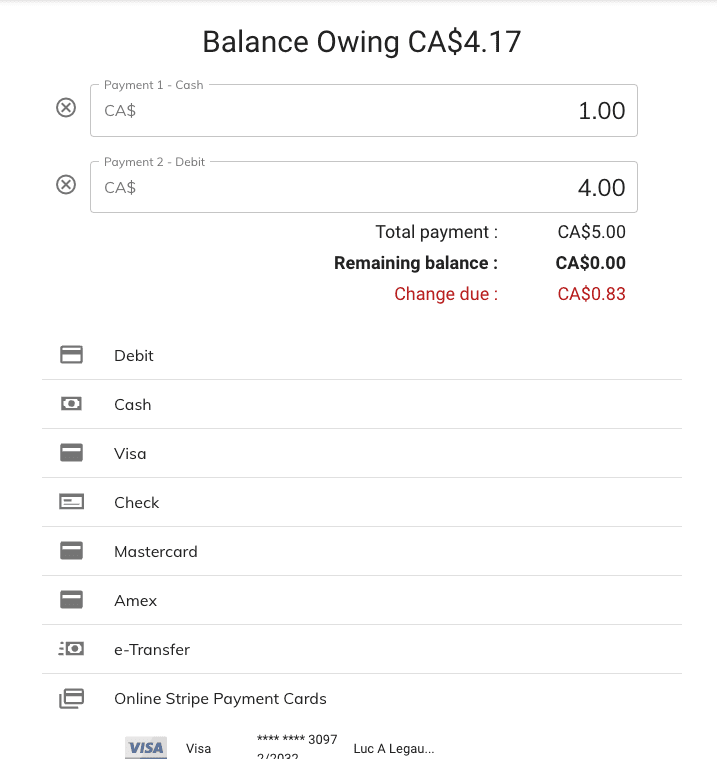
Task: Click the Check icon
Action: click(x=71, y=502)
